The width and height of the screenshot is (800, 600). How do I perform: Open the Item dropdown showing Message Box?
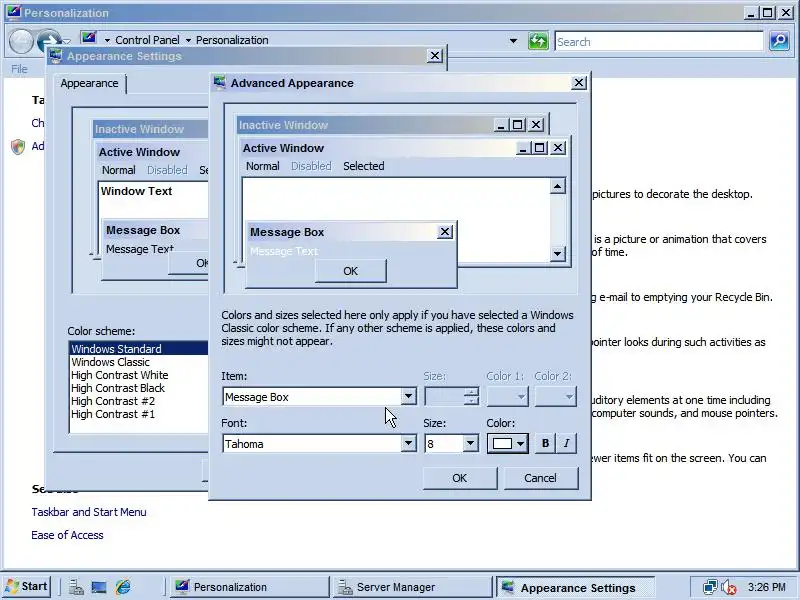[408, 396]
